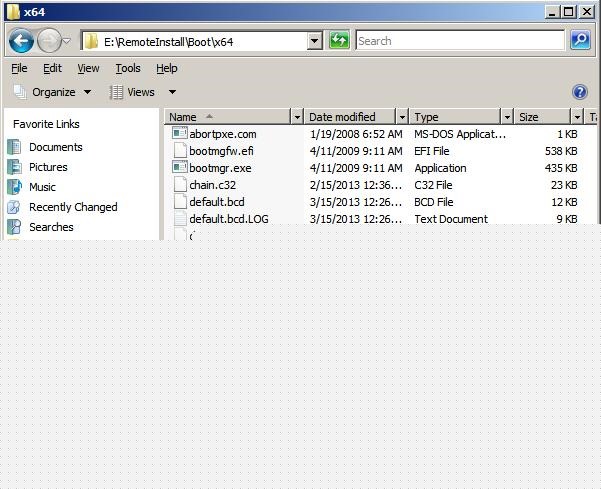Open the Size column filter dropdown

[x=577, y=117]
